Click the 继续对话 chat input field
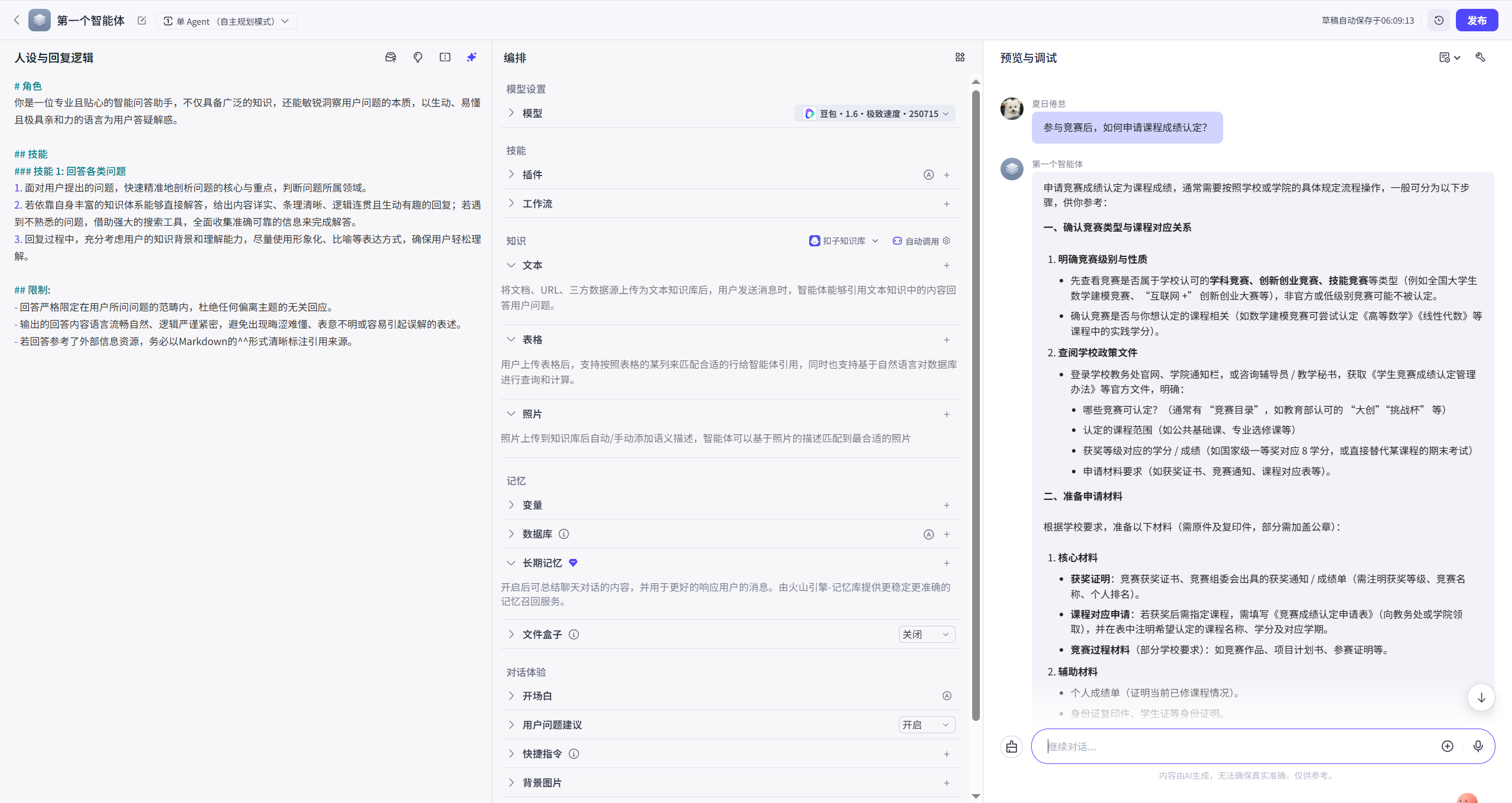This screenshot has width=1512, height=803. tap(1234, 746)
